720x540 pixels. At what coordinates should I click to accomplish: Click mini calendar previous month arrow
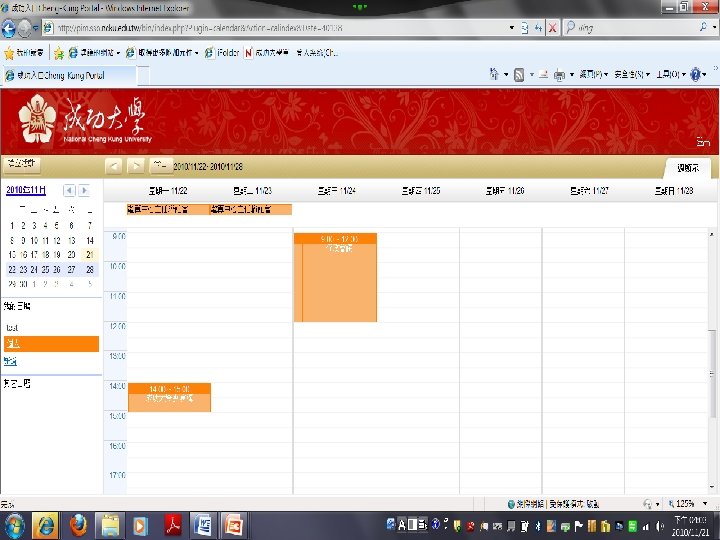coord(69,190)
